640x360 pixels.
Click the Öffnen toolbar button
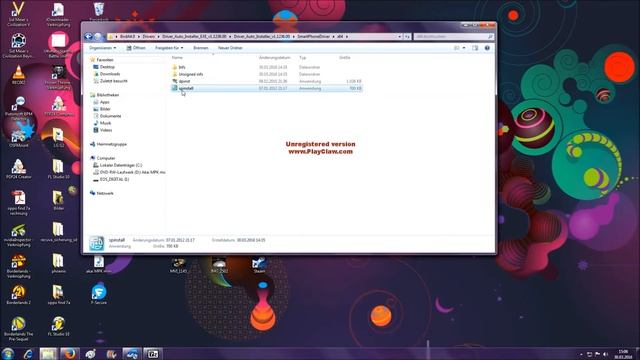(x=136, y=48)
